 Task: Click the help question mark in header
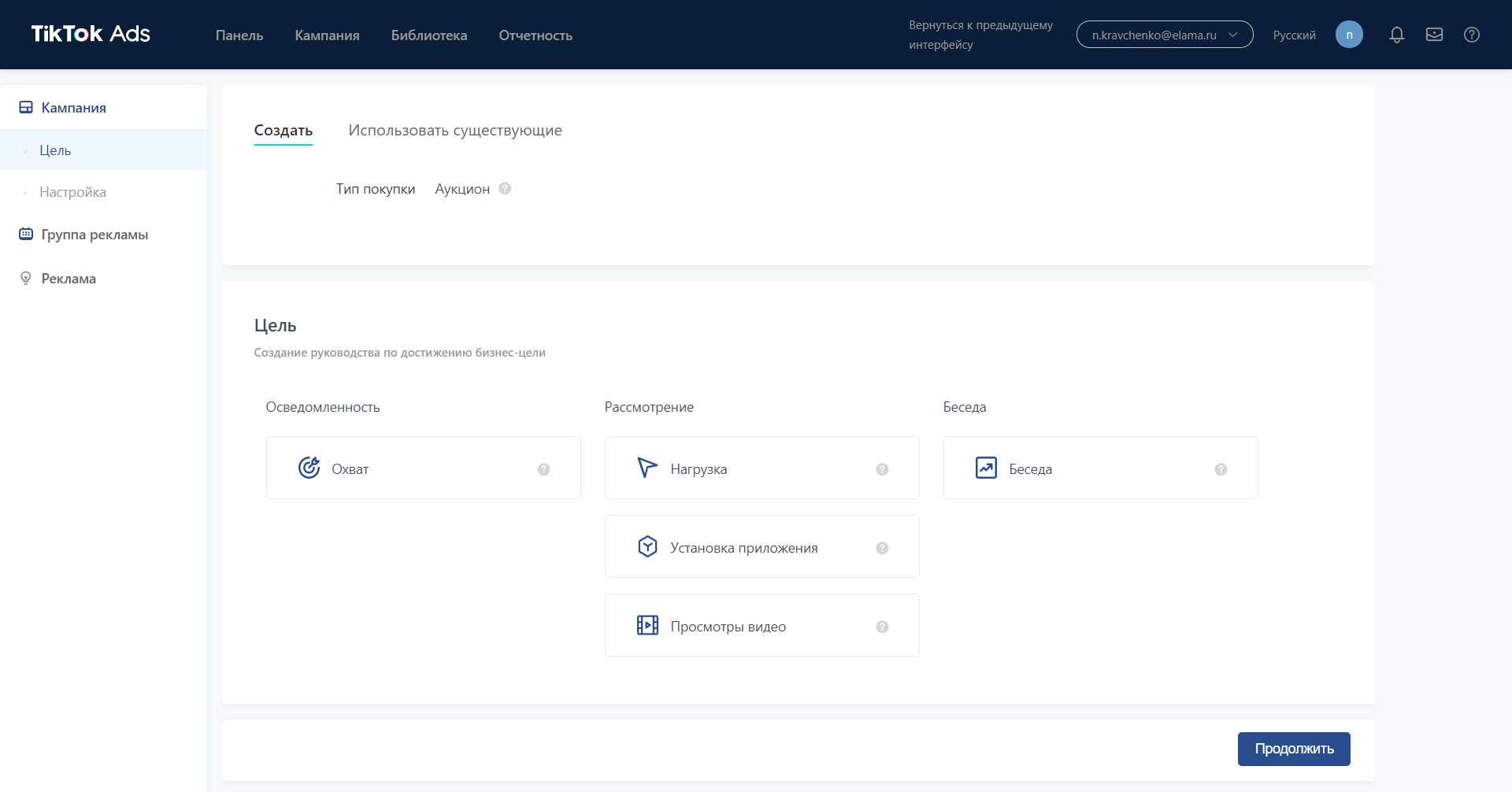tap(1471, 35)
